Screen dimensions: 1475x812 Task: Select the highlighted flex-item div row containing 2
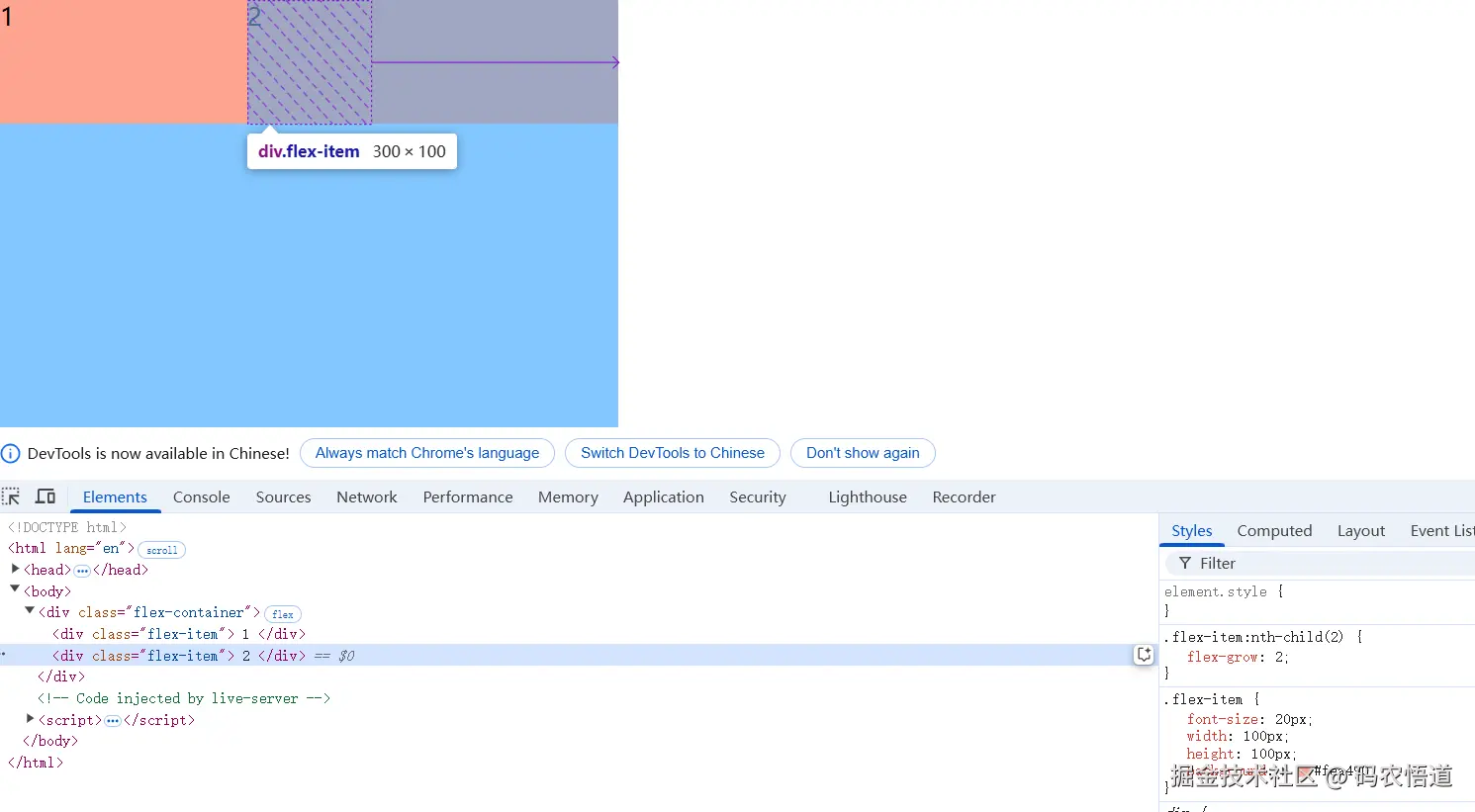coord(579,655)
